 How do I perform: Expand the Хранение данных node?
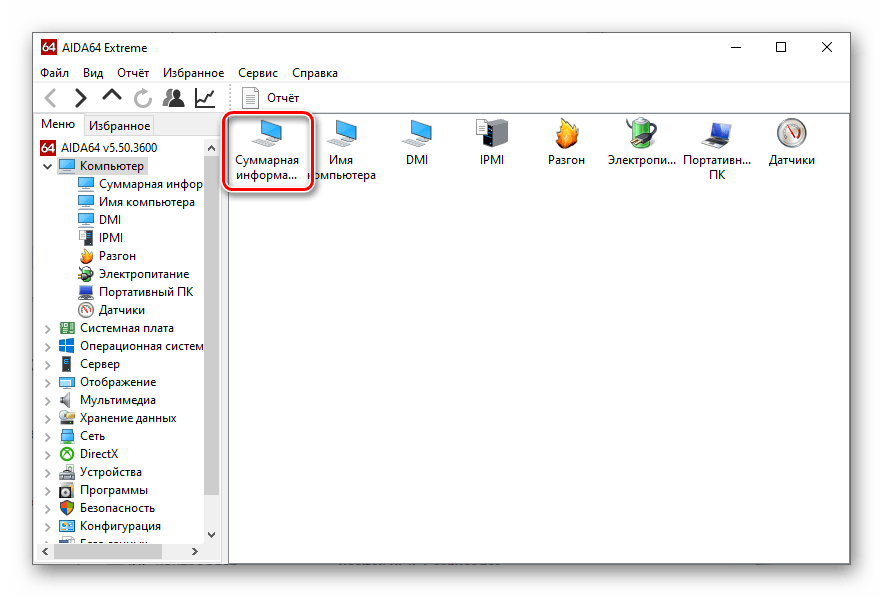click(47, 418)
